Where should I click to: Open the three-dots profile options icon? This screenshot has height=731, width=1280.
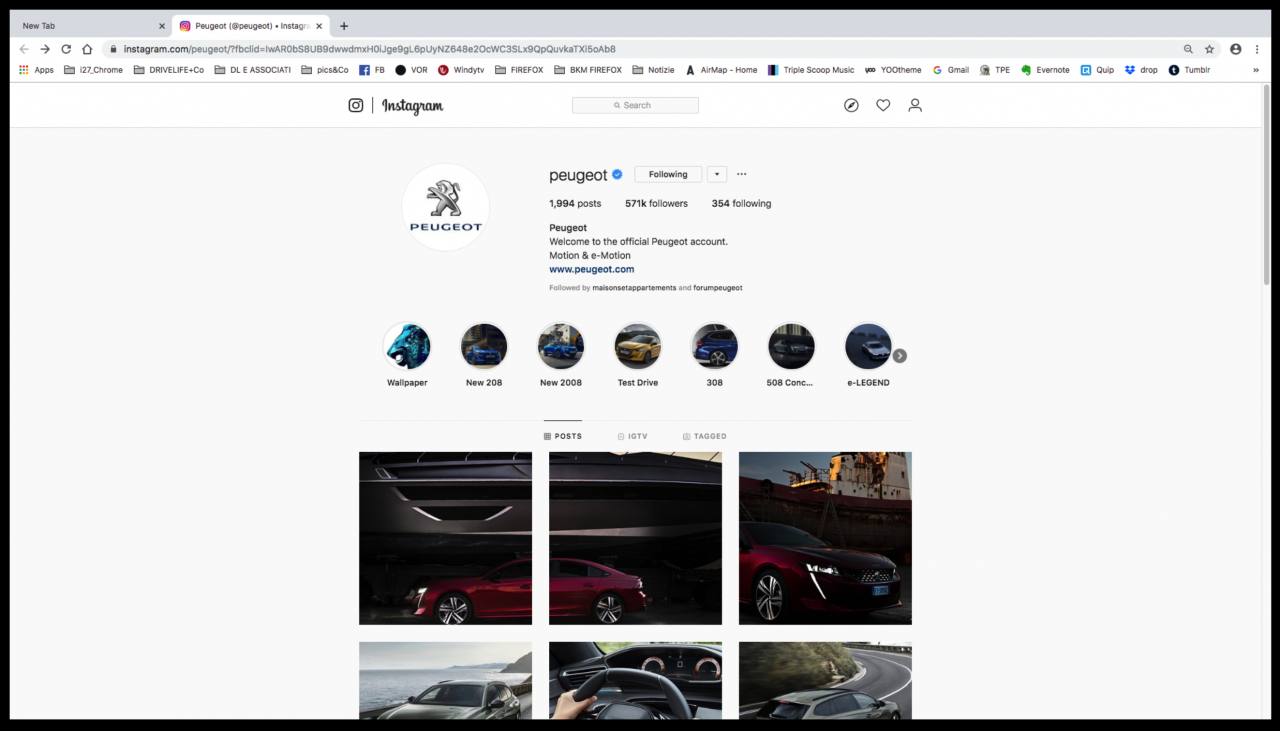[741, 174]
